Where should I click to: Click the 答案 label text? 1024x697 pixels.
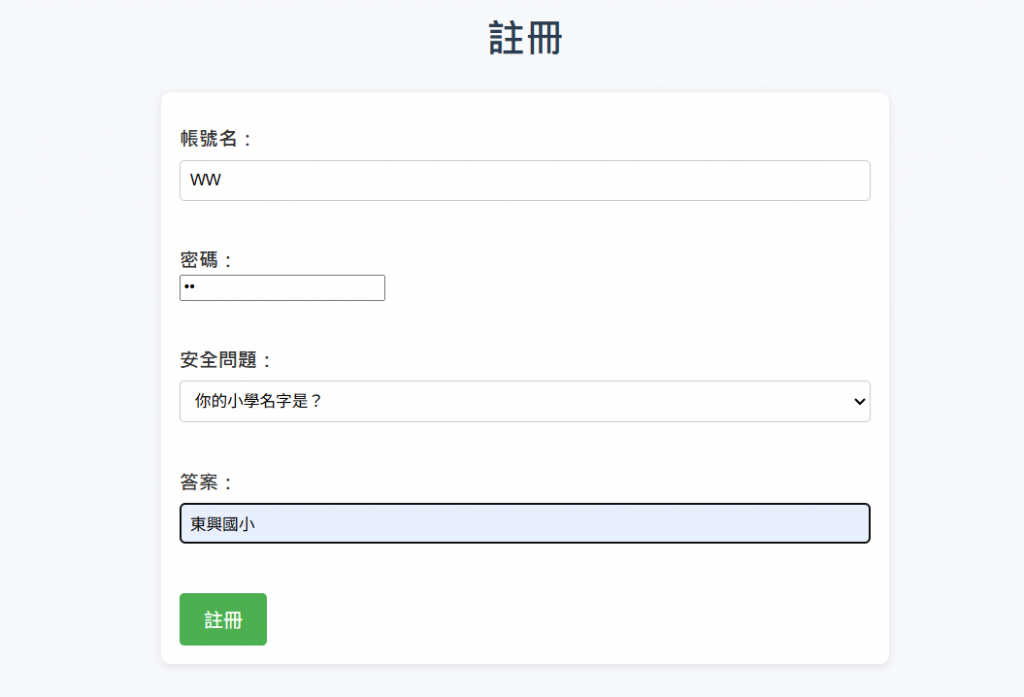click(200, 483)
